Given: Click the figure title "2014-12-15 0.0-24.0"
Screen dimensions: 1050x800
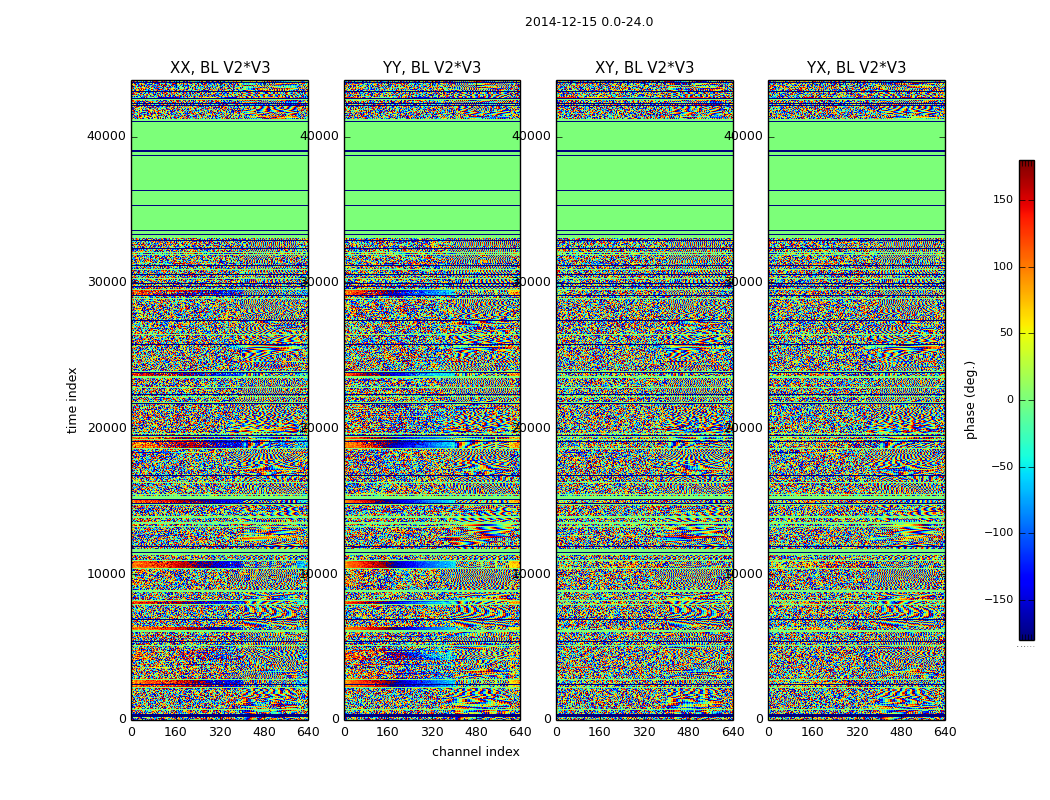Looking at the screenshot, I should tap(588, 22).
